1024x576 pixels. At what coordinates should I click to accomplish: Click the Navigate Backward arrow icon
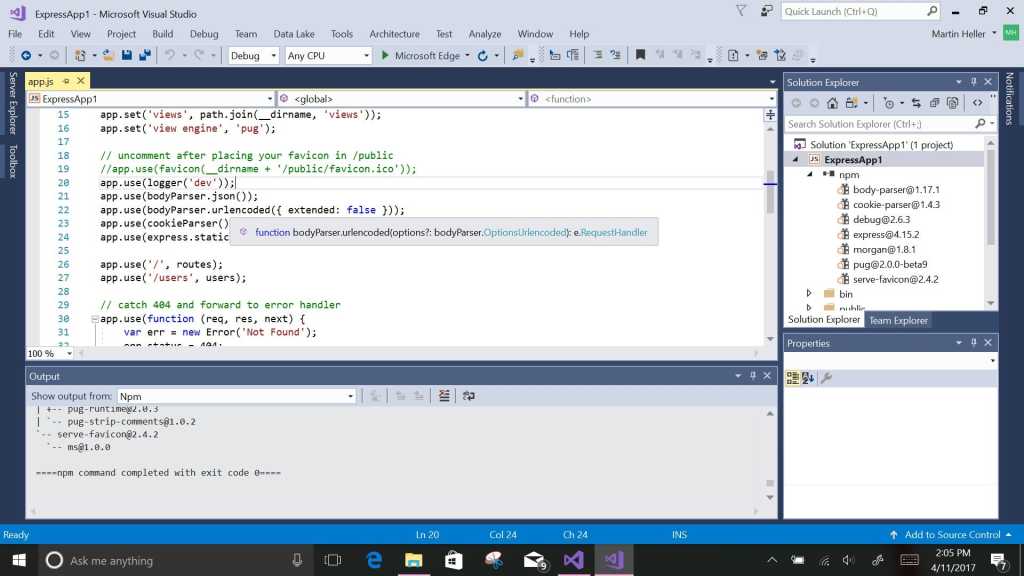click(25, 55)
